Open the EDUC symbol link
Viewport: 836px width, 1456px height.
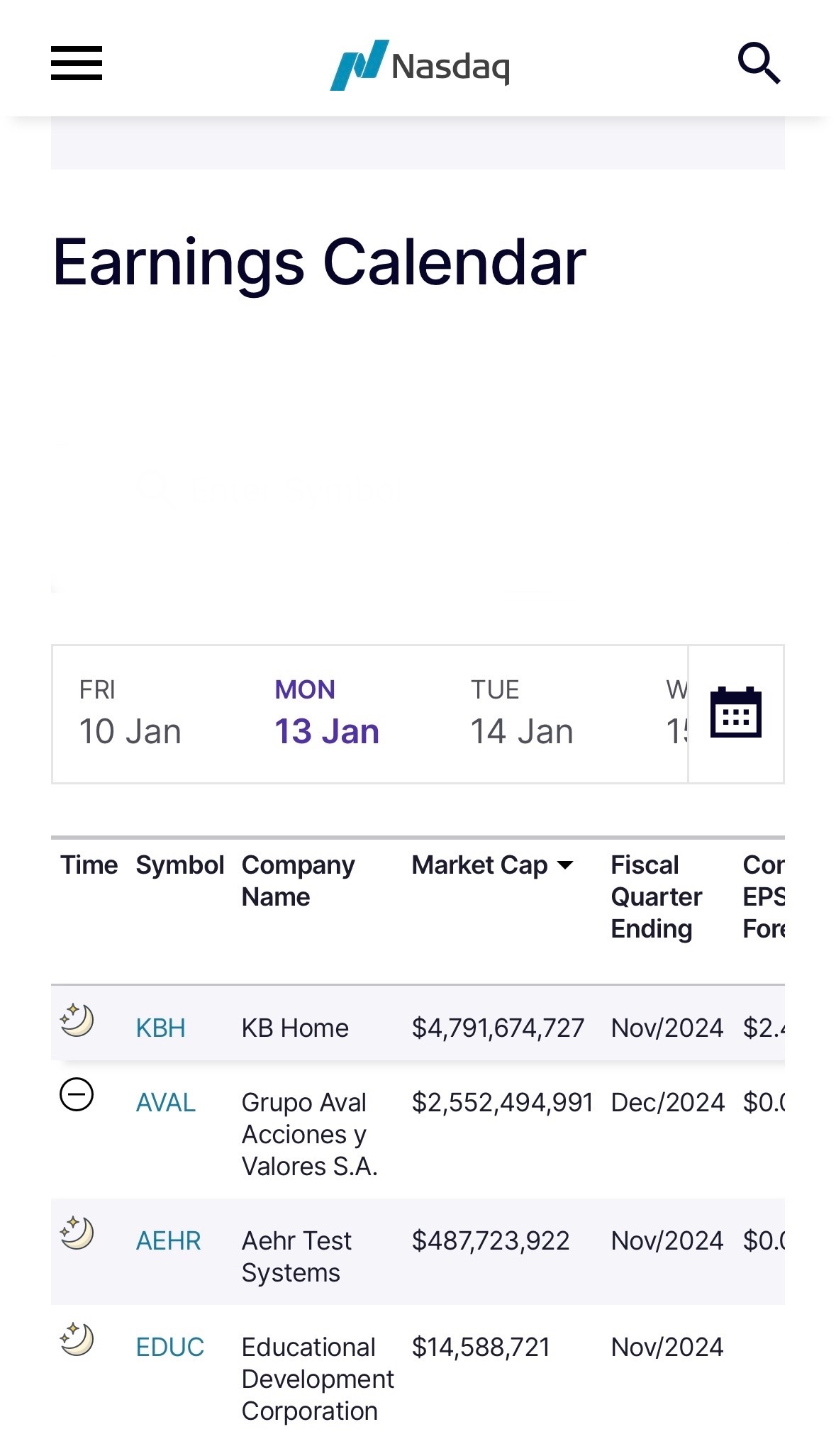click(170, 1347)
